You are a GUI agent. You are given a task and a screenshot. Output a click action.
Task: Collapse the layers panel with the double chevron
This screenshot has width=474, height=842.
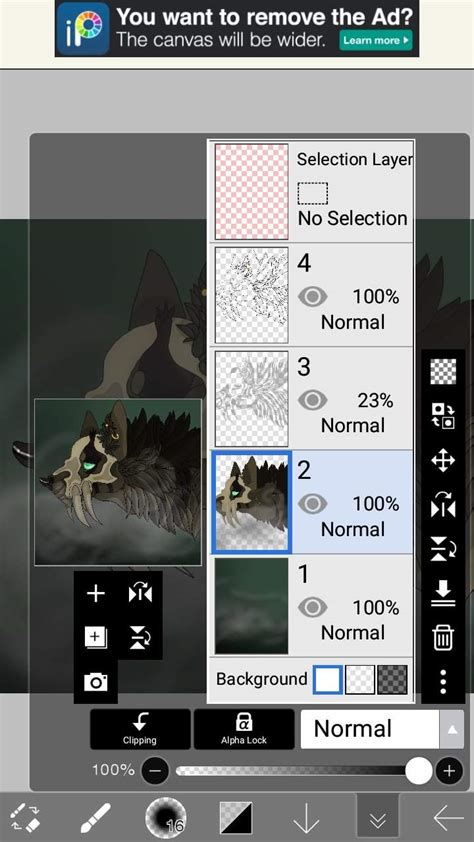tap(378, 818)
